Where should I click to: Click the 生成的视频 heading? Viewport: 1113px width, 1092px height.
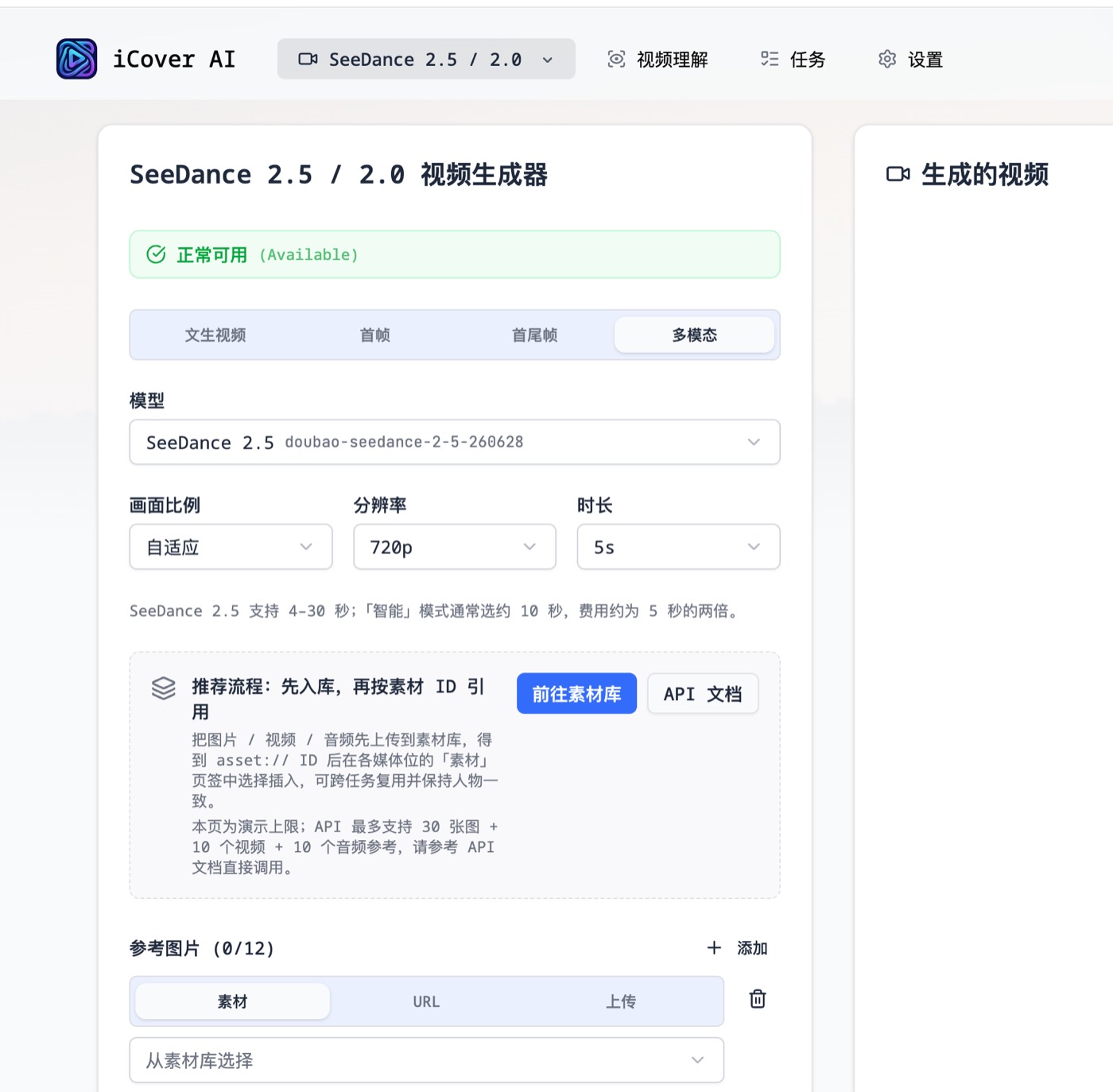(x=985, y=174)
